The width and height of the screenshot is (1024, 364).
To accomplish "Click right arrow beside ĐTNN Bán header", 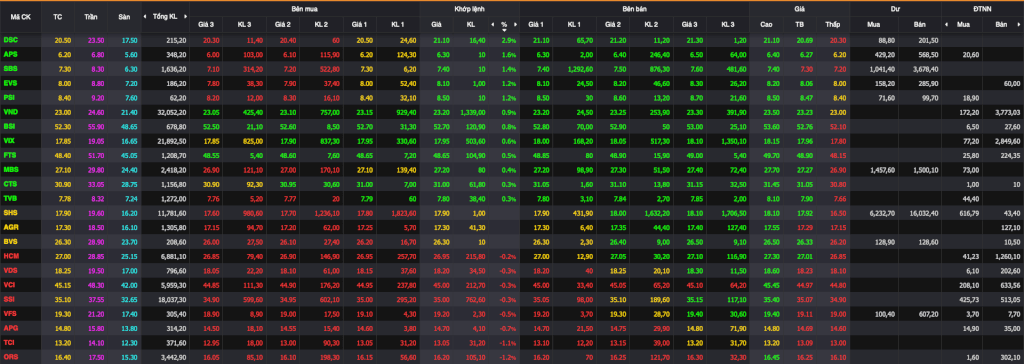I will pos(1019,24).
